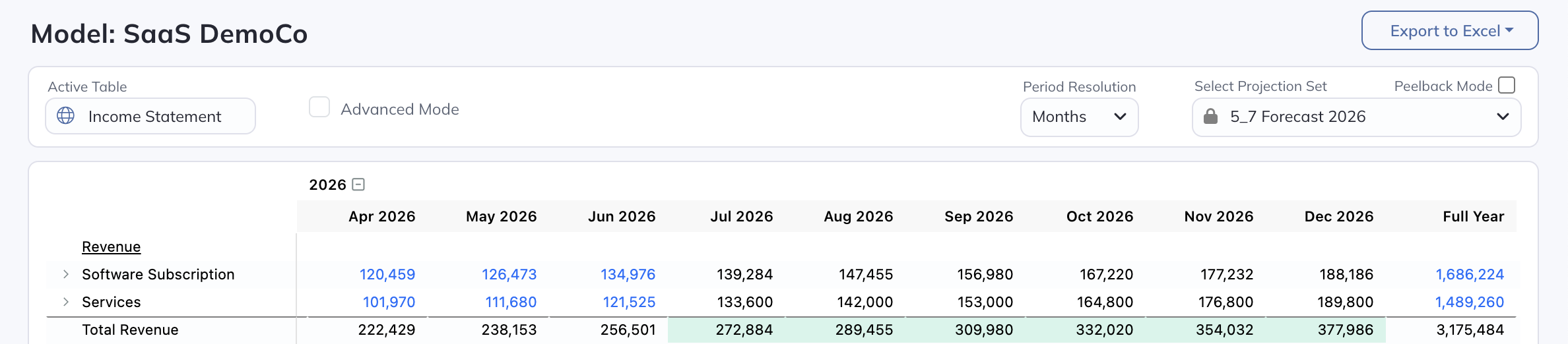This screenshot has width=1568, height=344.
Task: Open the Export to Excel menu
Action: 1450,30
